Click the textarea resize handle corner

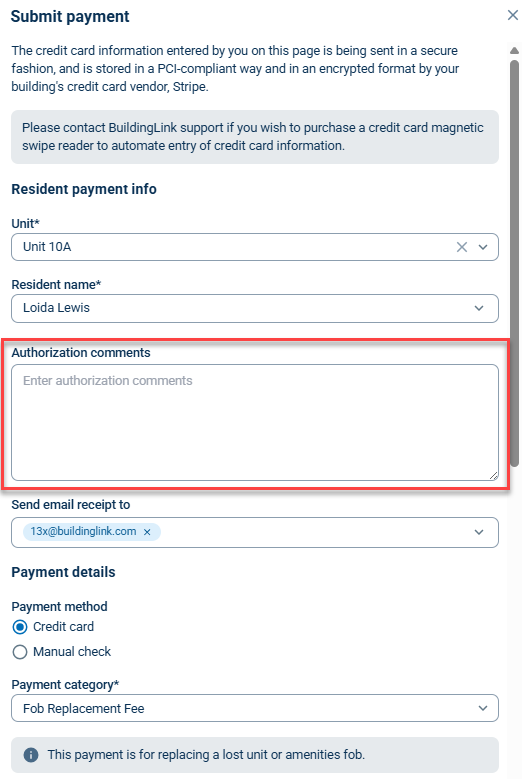tap(494, 476)
